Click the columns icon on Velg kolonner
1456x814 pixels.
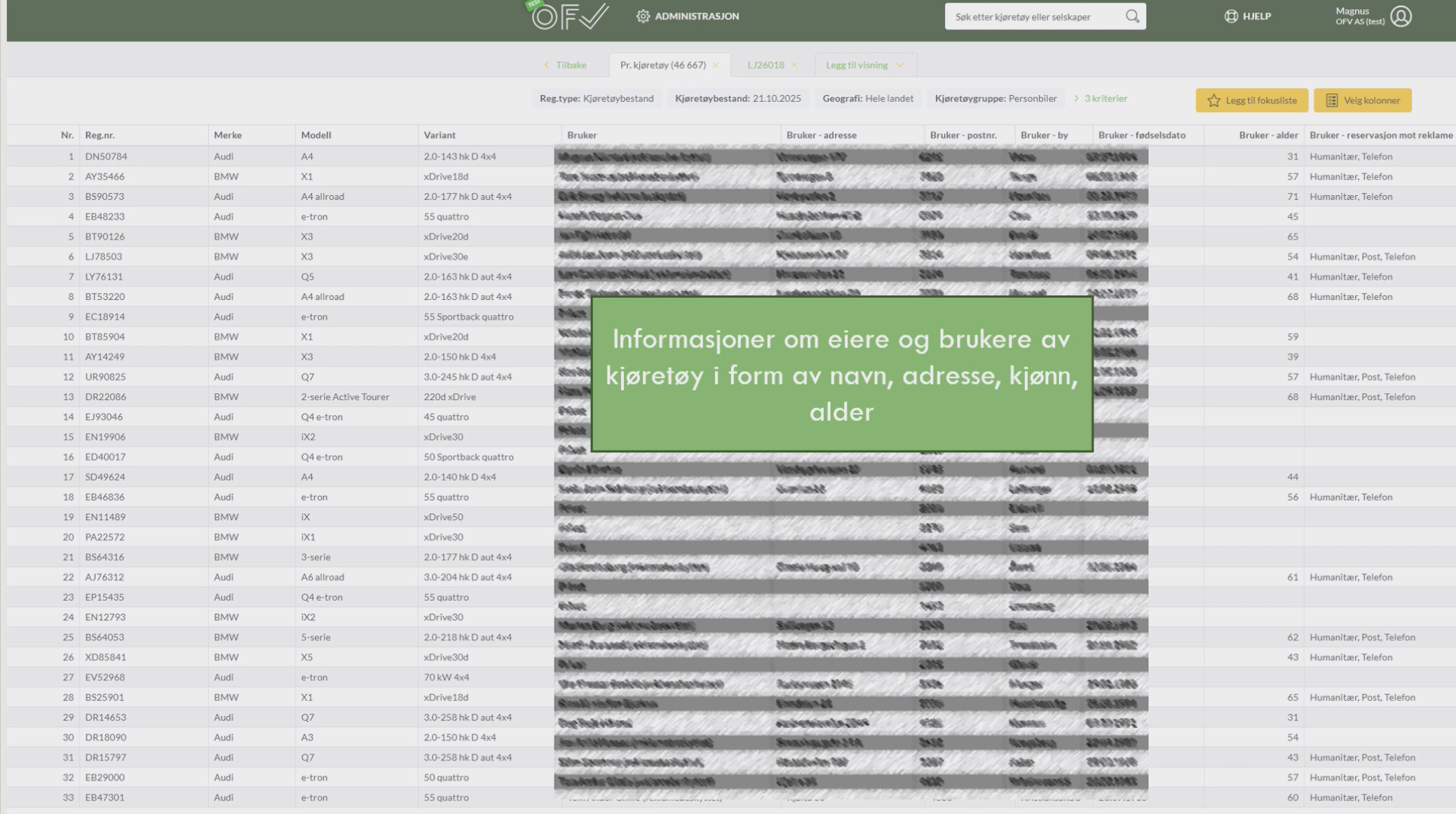pyautogui.click(x=1332, y=100)
